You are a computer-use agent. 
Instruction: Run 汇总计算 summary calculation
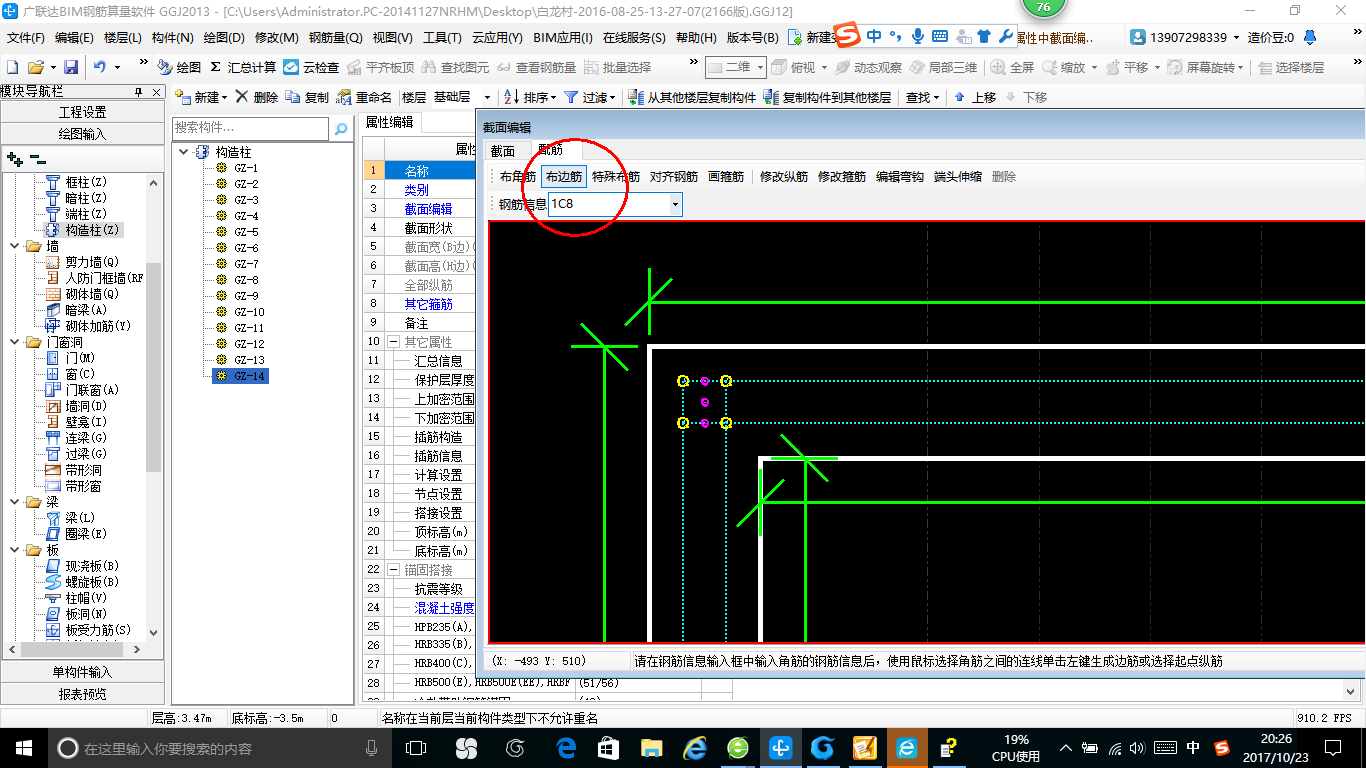point(243,67)
